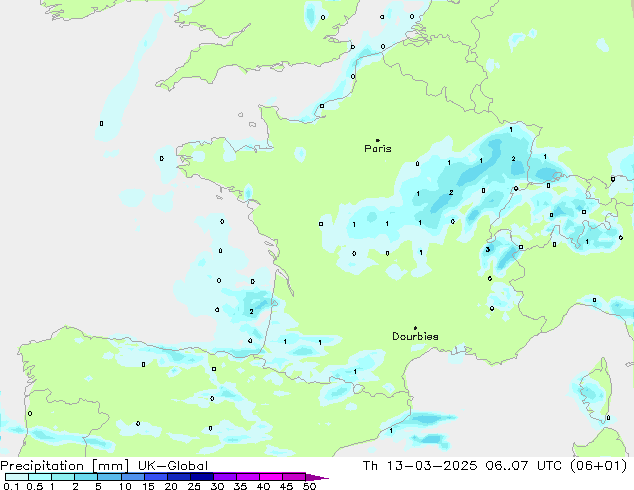634x490 pixels.
Task: Select the 30–35 mm purple legend swatch
Action: pyautogui.click(x=224, y=477)
